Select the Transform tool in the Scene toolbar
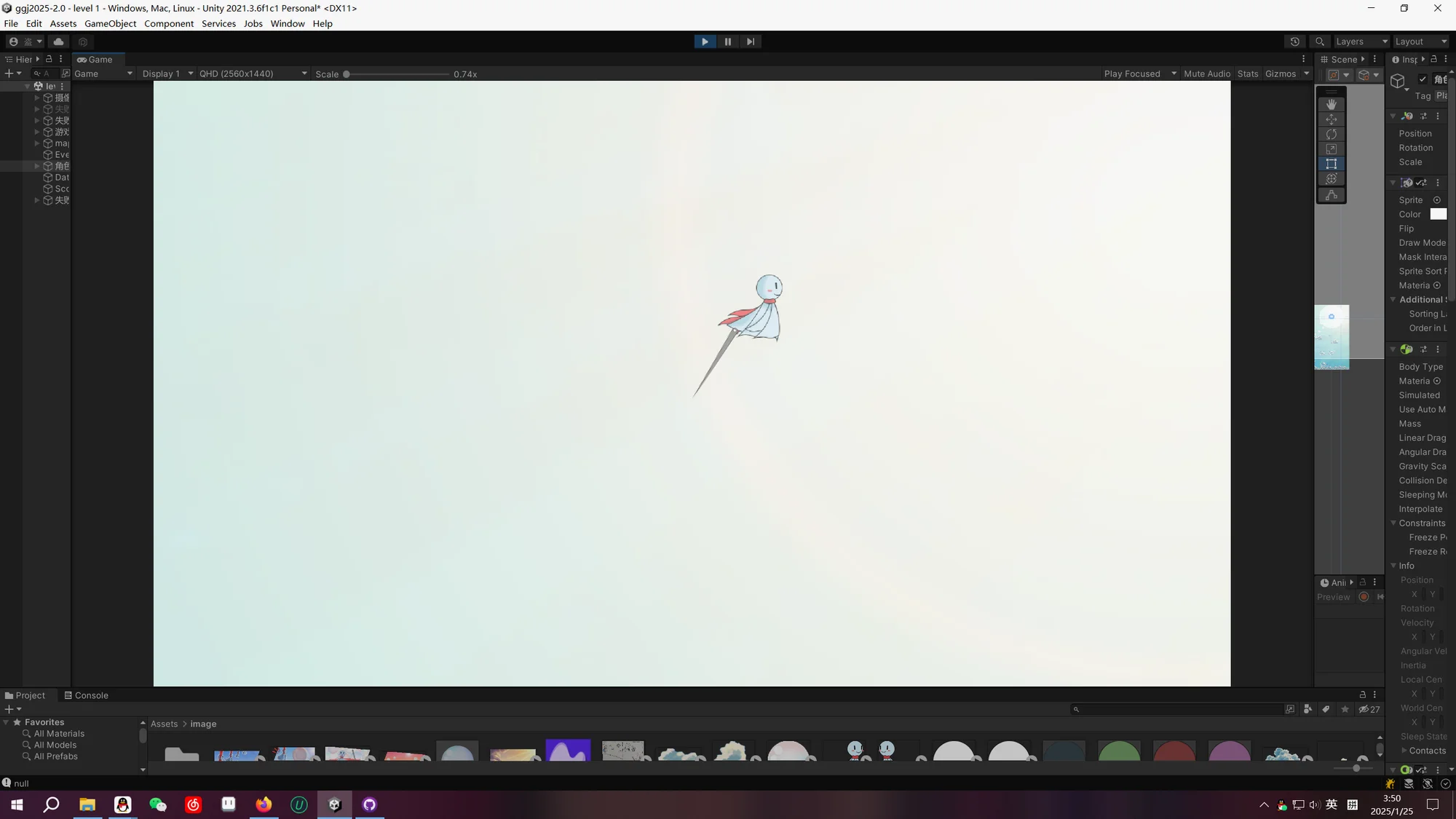 [x=1332, y=178]
